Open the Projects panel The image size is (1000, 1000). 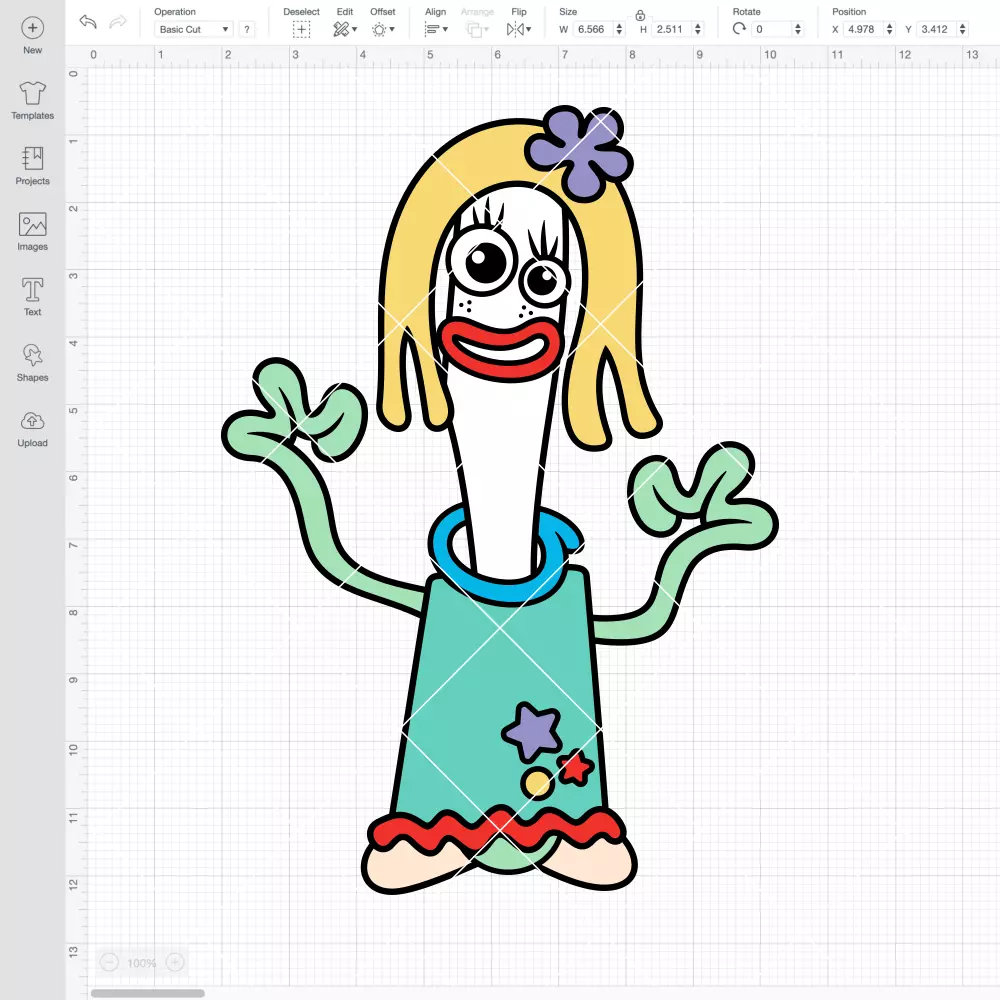click(x=33, y=166)
